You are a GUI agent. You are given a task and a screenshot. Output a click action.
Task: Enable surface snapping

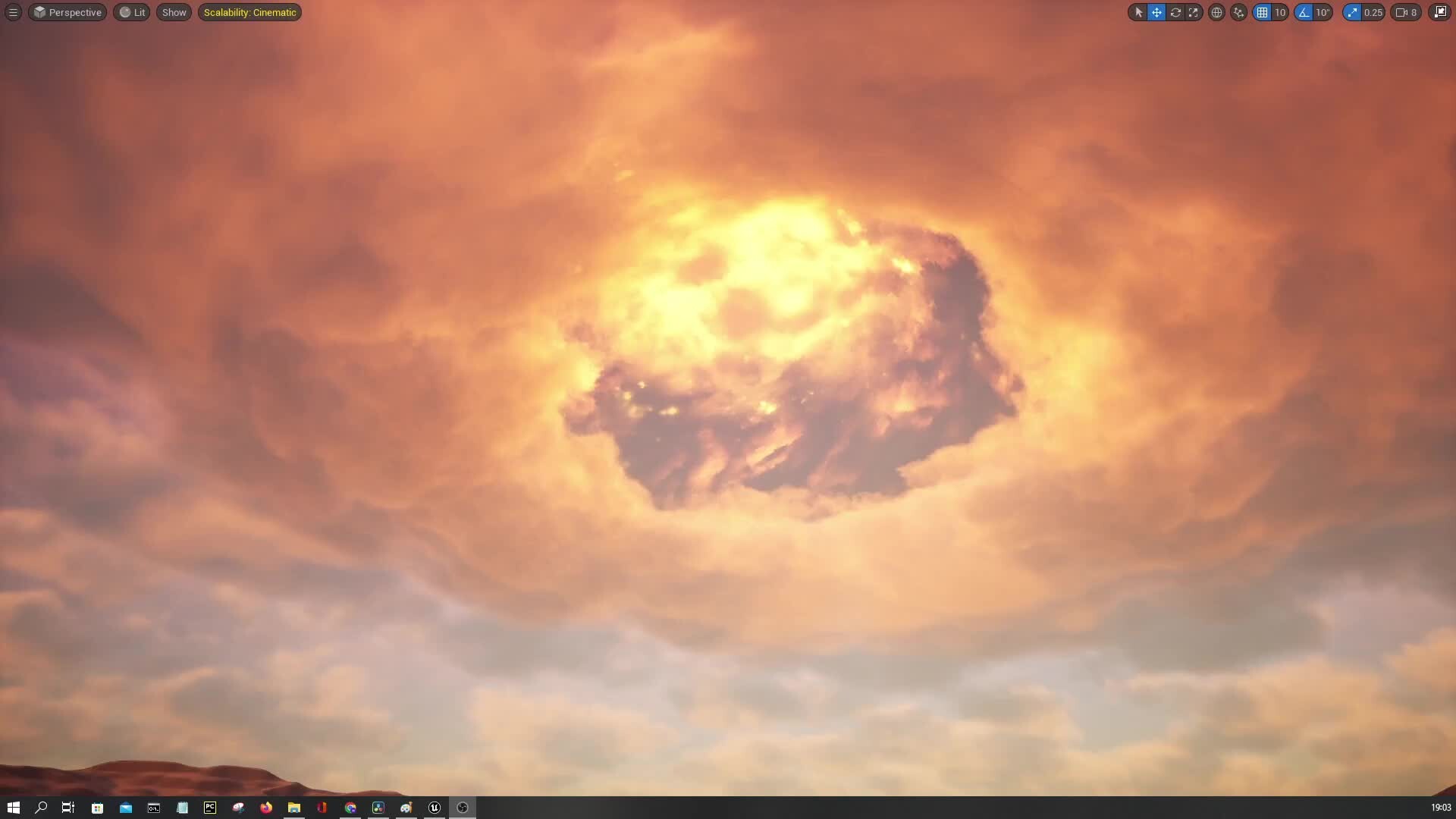click(x=1238, y=12)
